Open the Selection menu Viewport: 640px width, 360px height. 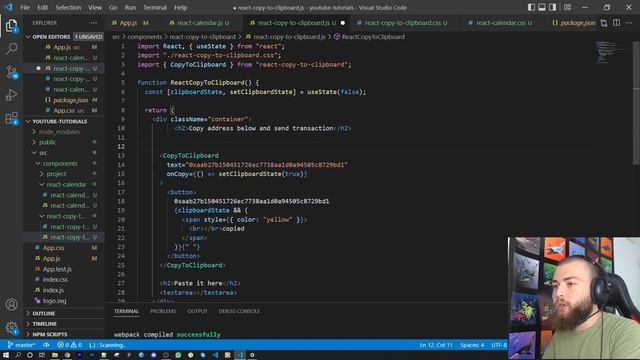68,7
